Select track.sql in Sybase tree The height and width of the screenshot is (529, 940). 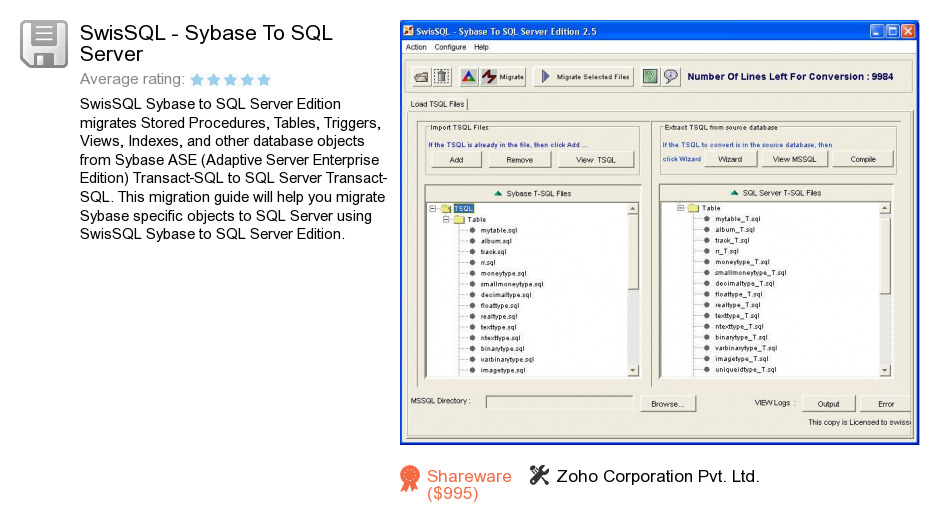click(493, 252)
